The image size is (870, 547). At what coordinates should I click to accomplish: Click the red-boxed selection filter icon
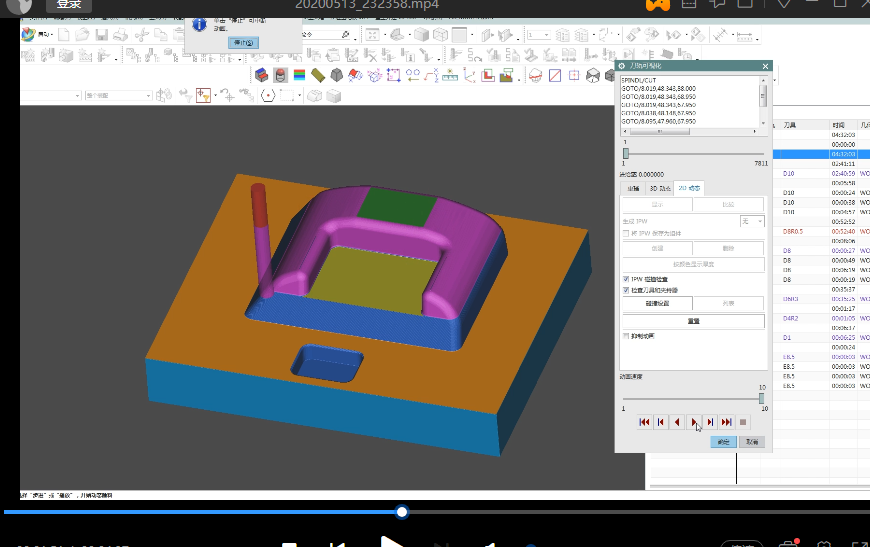[203, 95]
